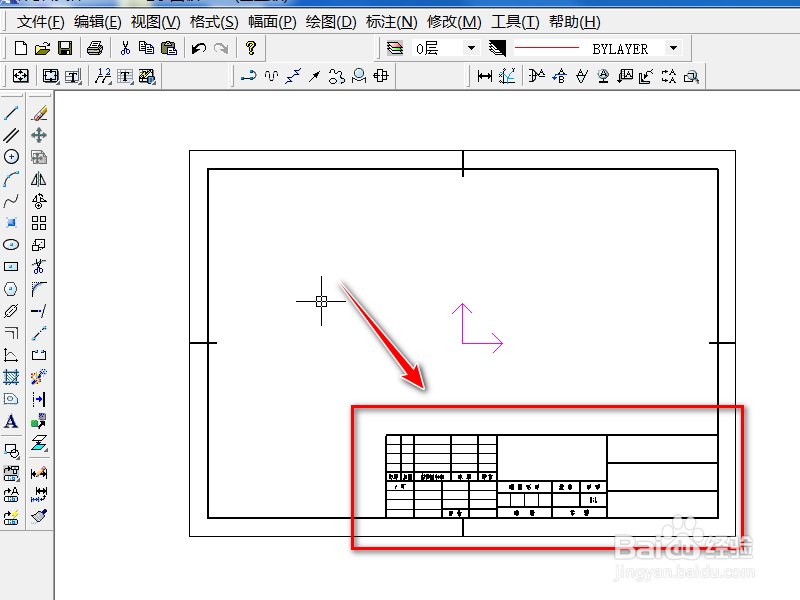Select the format painter brush tool
The image size is (800, 600).
[x=39, y=516]
